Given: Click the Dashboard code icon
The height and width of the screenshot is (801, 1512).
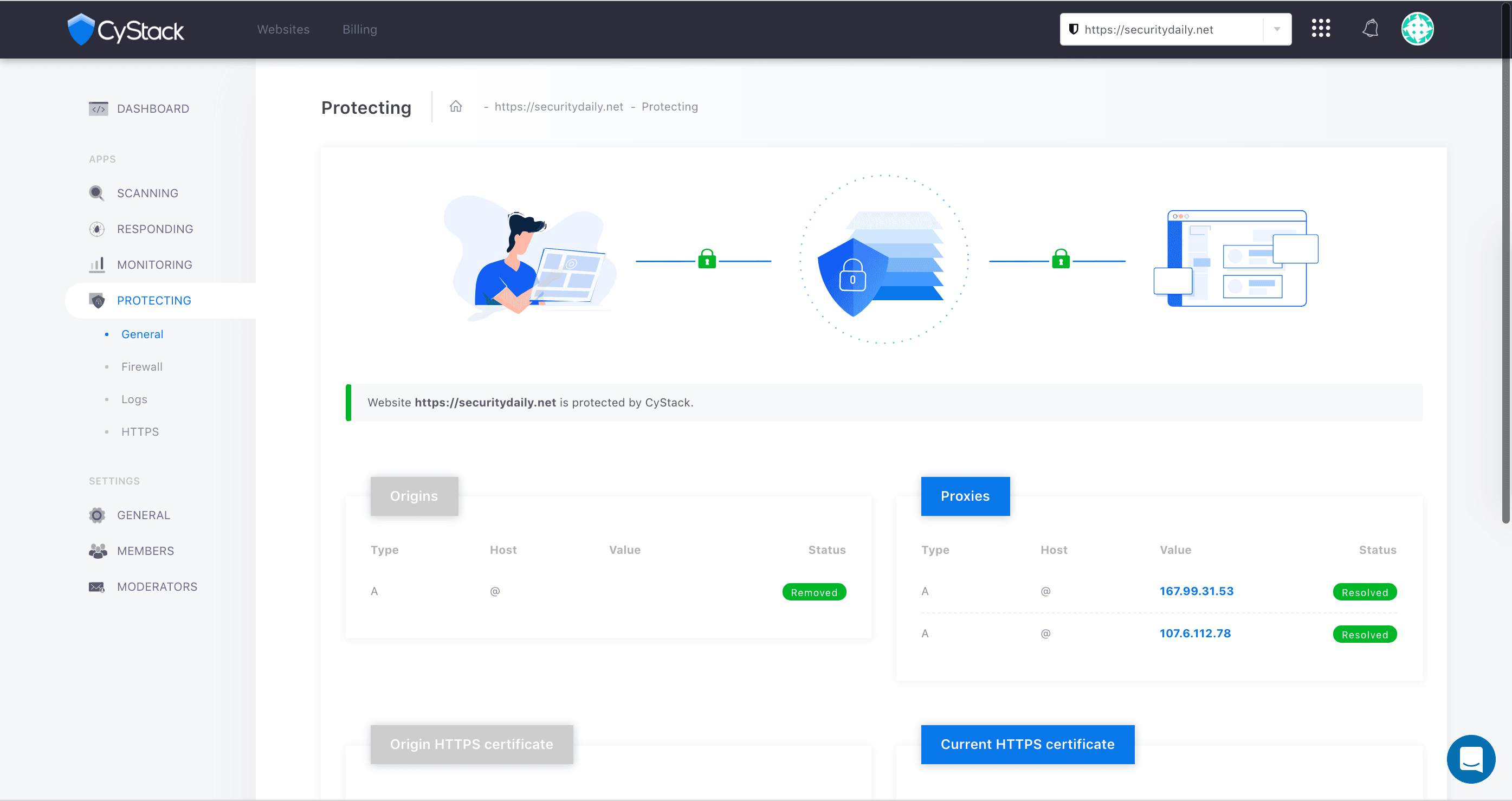Looking at the screenshot, I should coord(98,108).
